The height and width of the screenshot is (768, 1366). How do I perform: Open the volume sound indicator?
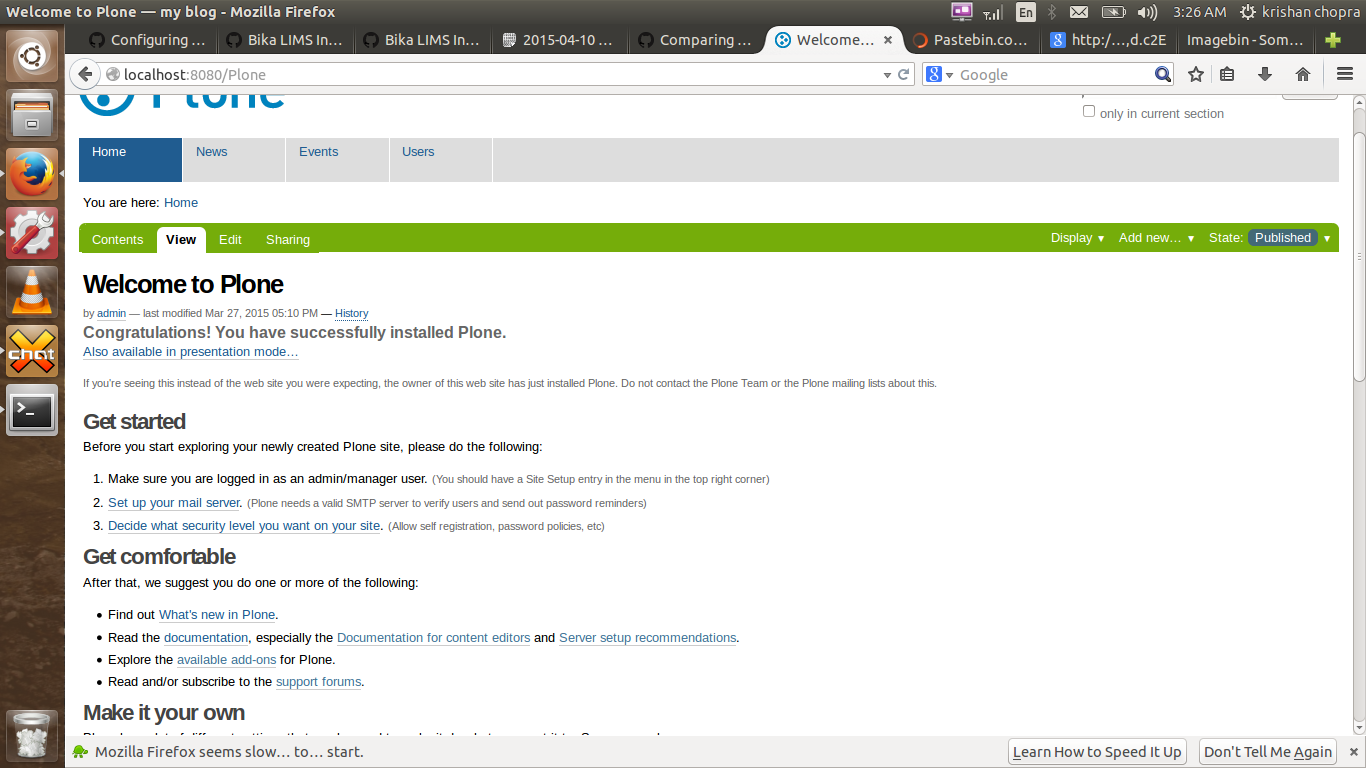tap(1147, 12)
